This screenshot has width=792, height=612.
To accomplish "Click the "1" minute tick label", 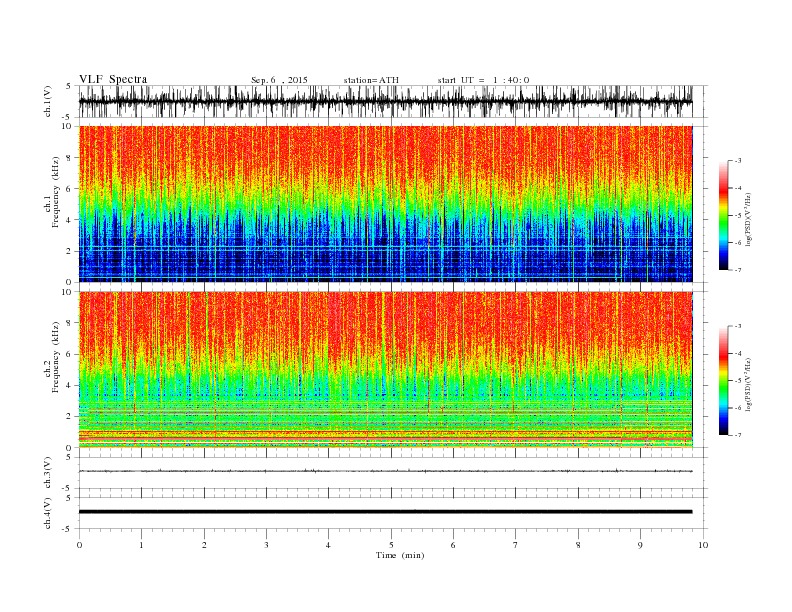I will coord(142,545).
